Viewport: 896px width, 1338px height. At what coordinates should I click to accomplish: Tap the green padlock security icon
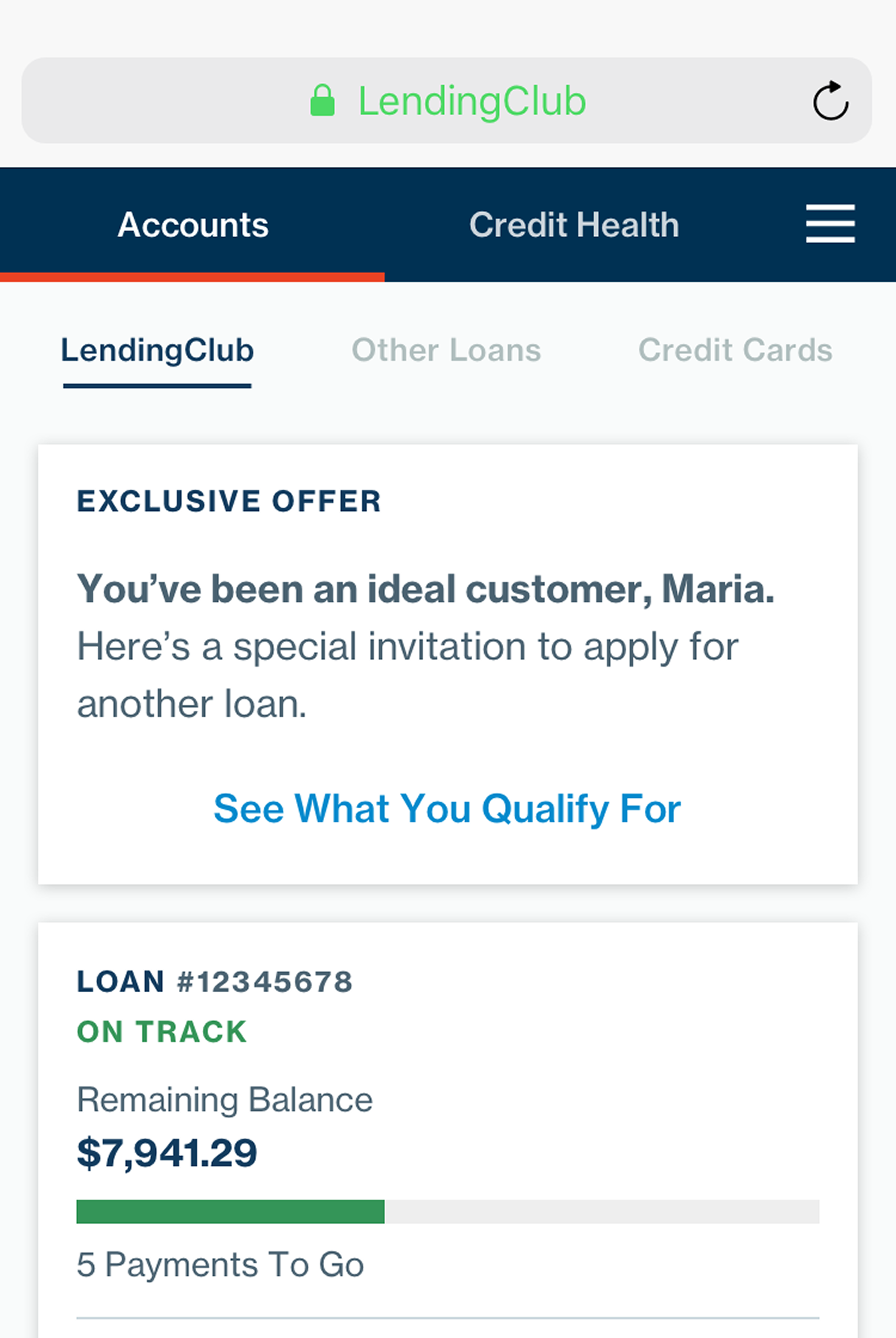[322, 101]
